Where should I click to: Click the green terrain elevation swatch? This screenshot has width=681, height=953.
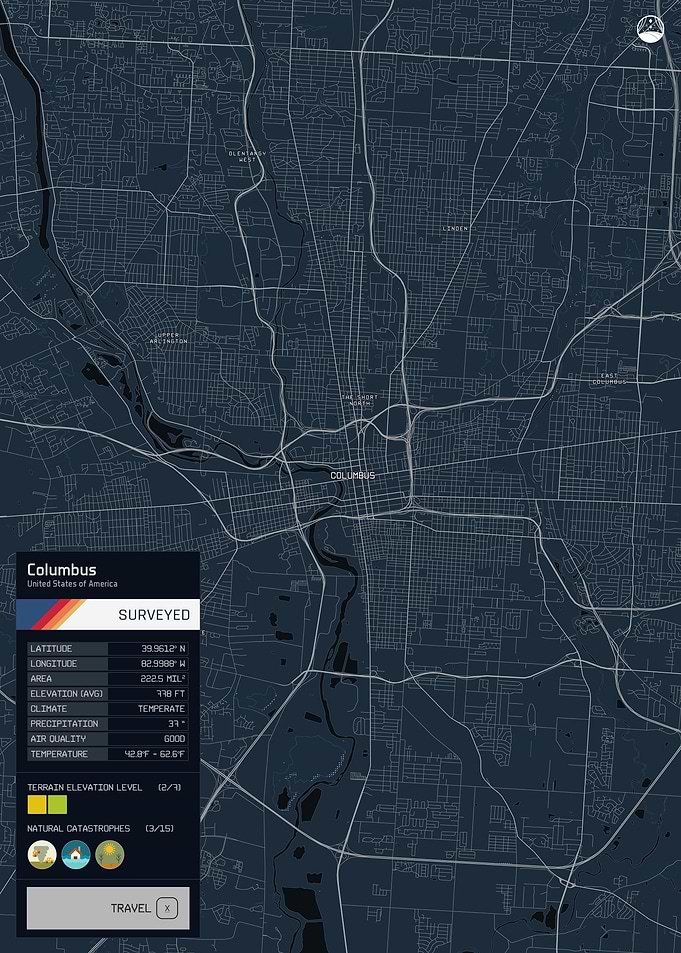pos(57,805)
